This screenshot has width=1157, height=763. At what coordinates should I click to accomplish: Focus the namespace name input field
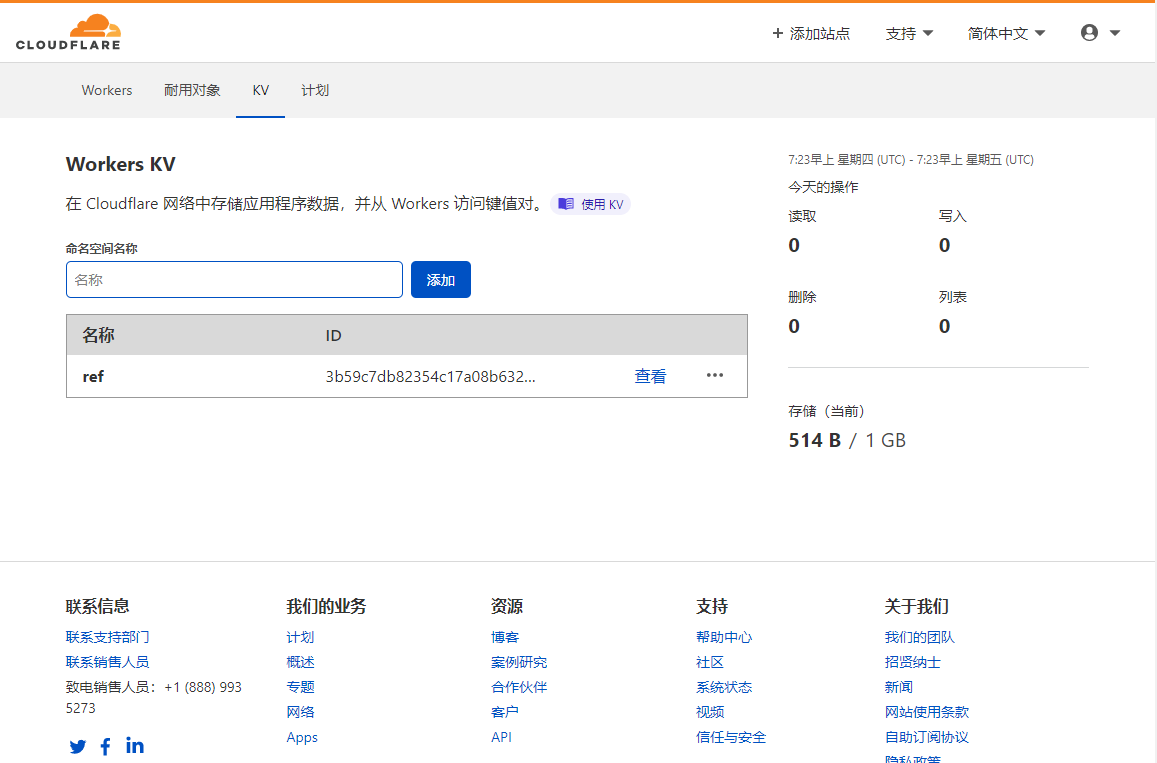(234, 280)
